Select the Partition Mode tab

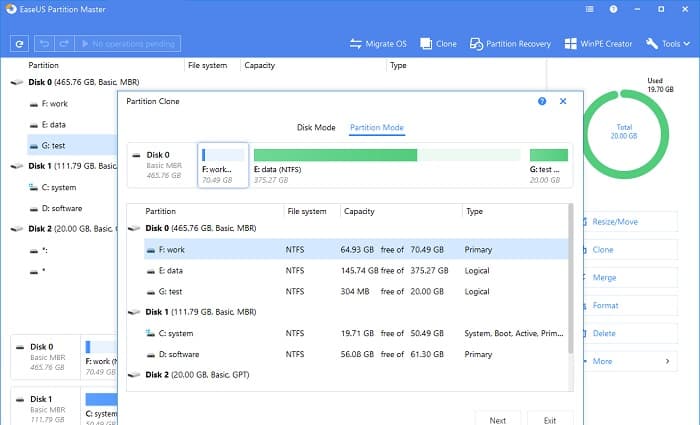(x=376, y=128)
